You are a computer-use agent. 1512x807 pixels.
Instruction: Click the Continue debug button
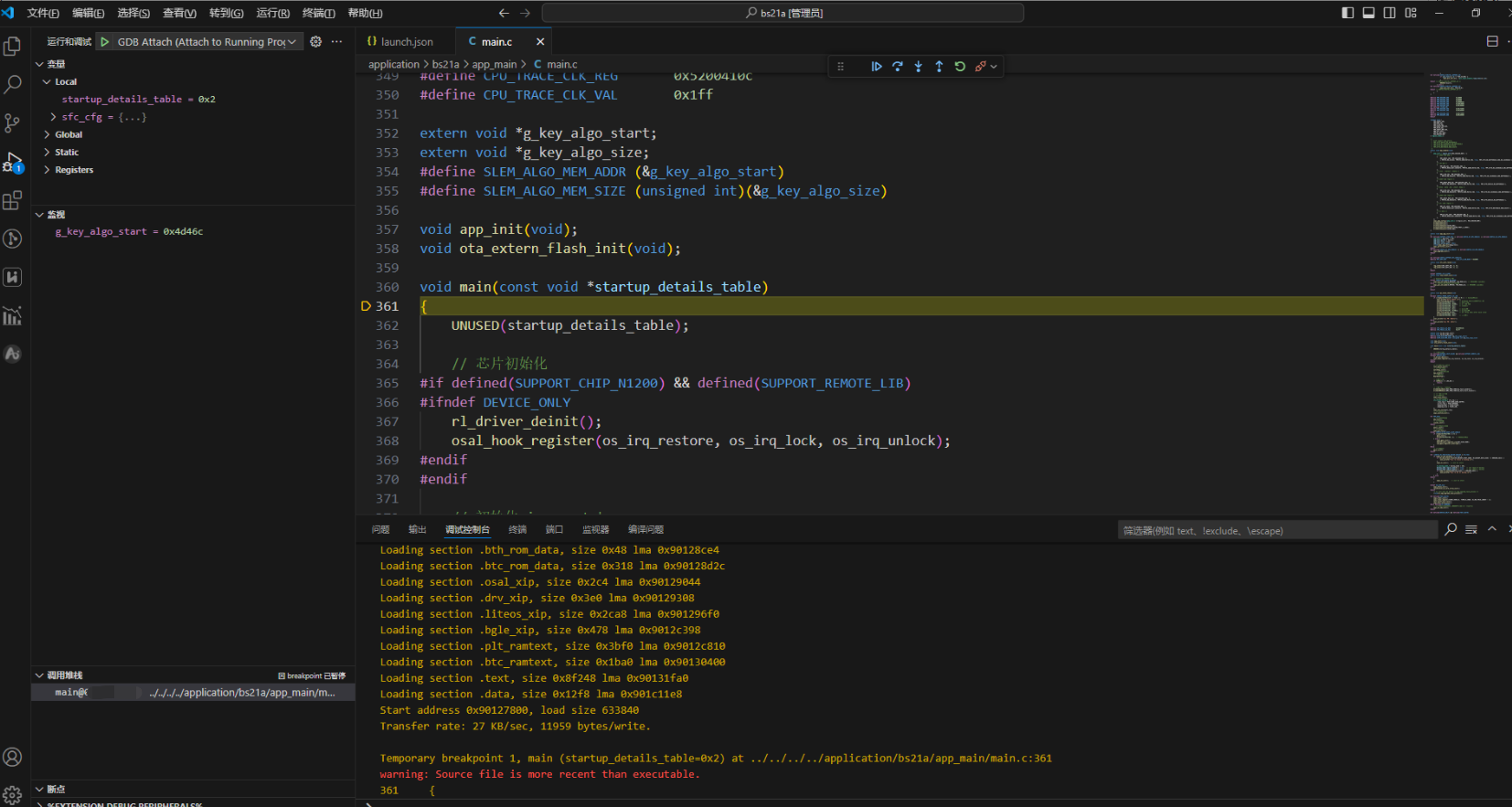876,67
